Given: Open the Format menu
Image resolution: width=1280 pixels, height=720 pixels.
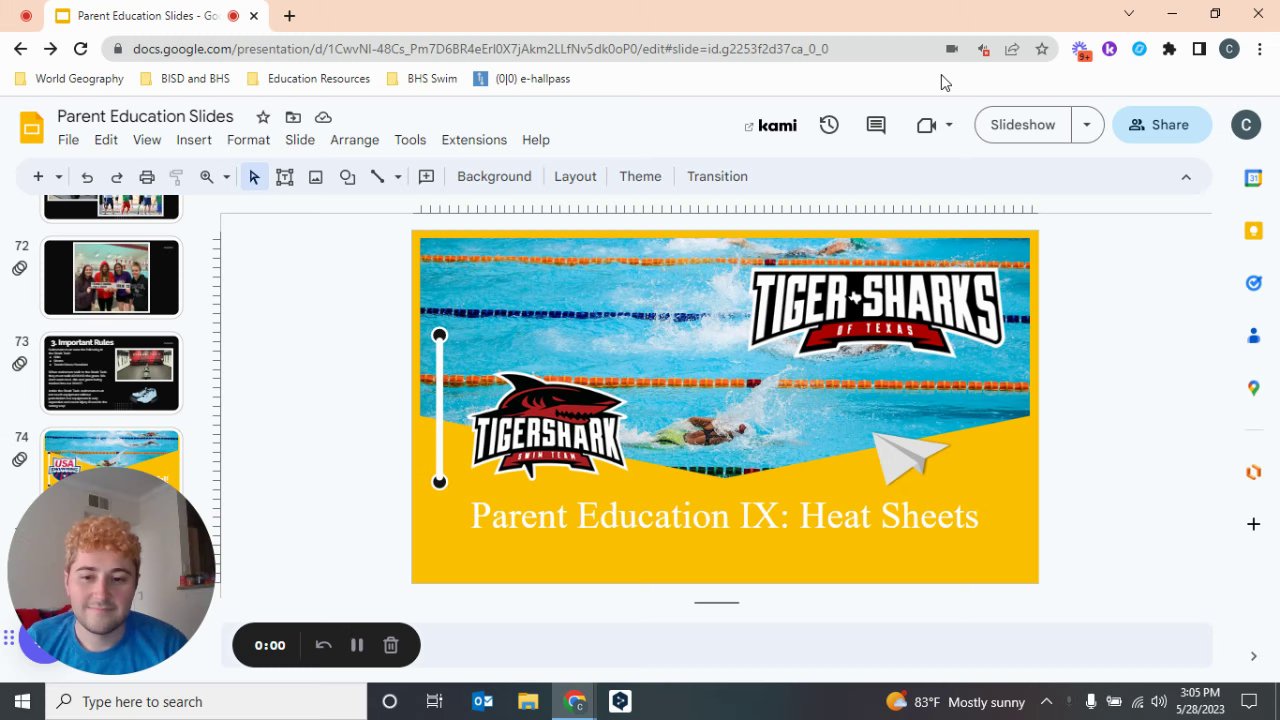Looking at the screenshot, I should pyautogui.click(x=248, y=140).
